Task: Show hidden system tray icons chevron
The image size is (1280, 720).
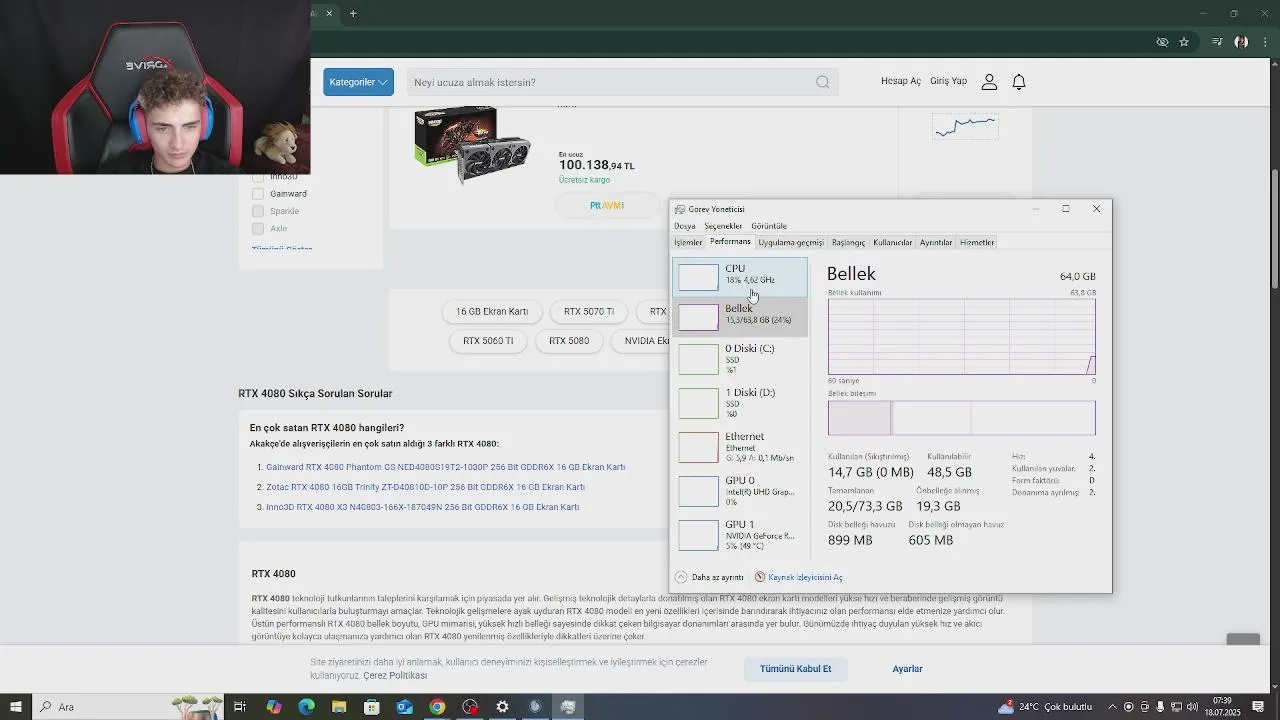Action: tap(1112, 707)
